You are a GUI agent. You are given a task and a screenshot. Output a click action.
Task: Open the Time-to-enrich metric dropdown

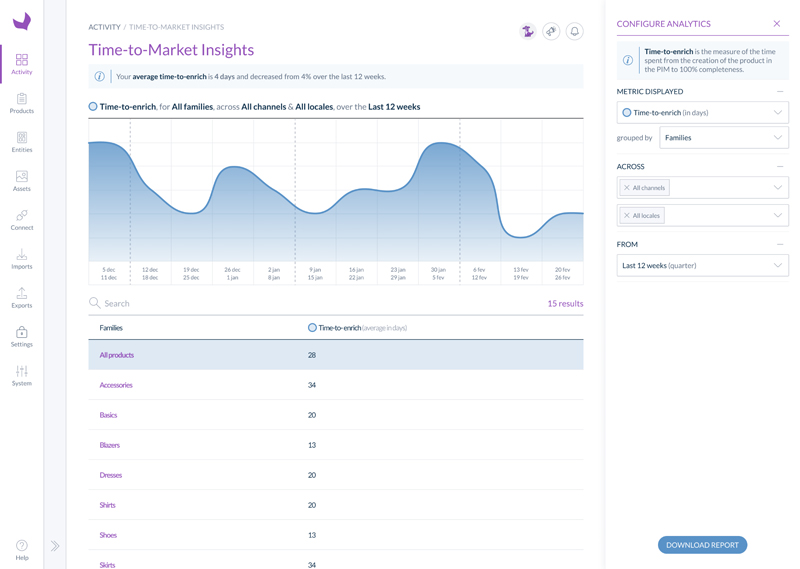click(703, 113)
